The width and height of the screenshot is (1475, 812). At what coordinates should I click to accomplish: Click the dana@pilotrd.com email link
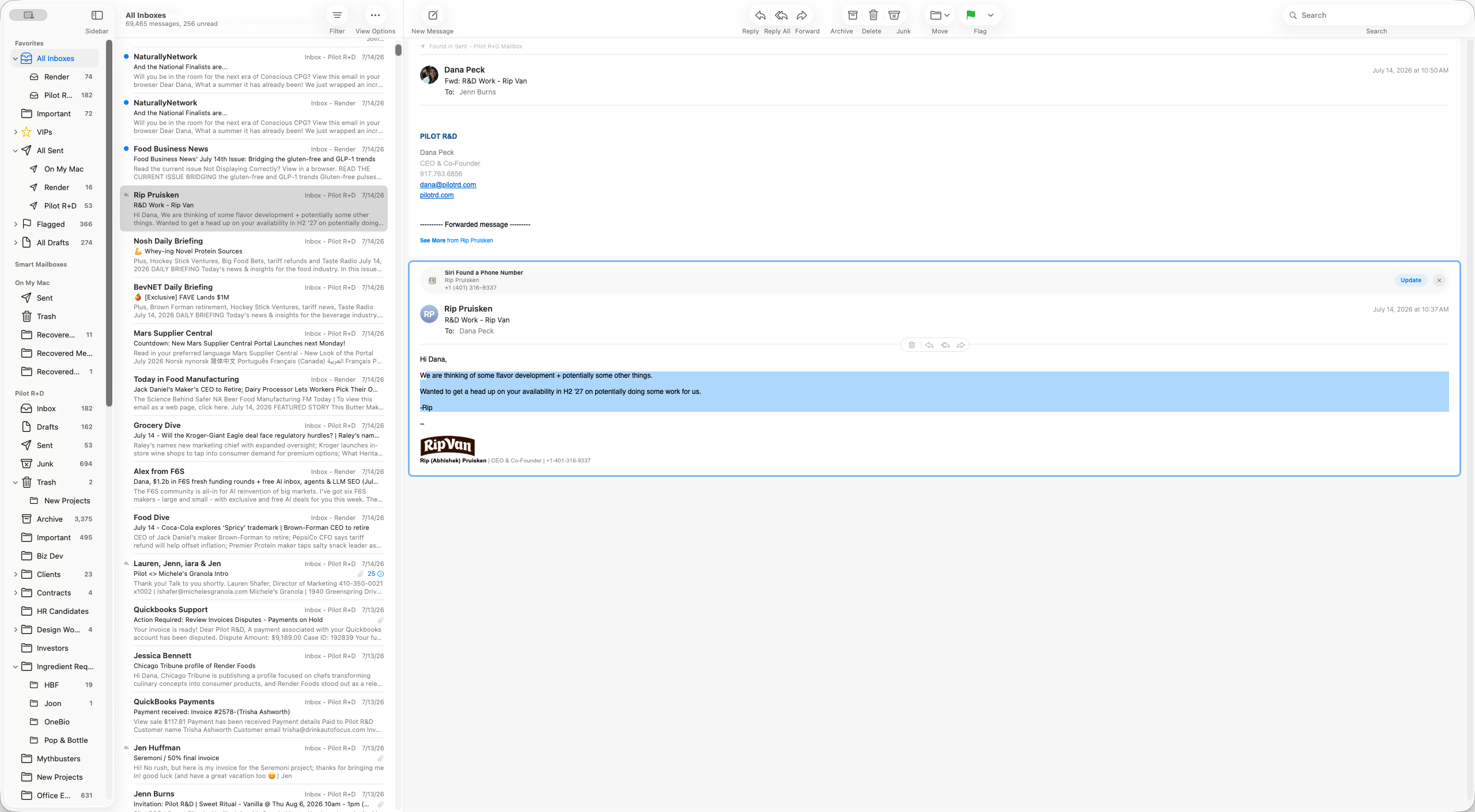448,185
